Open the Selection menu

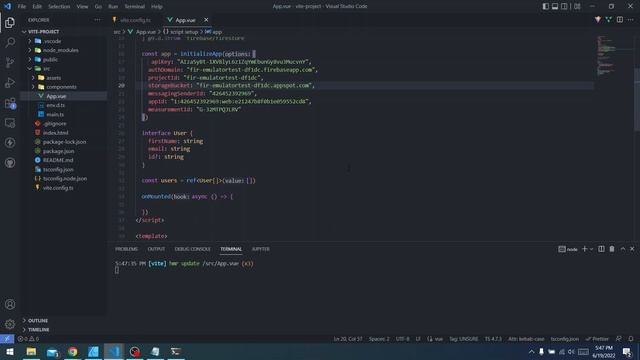tap(59, 7)
